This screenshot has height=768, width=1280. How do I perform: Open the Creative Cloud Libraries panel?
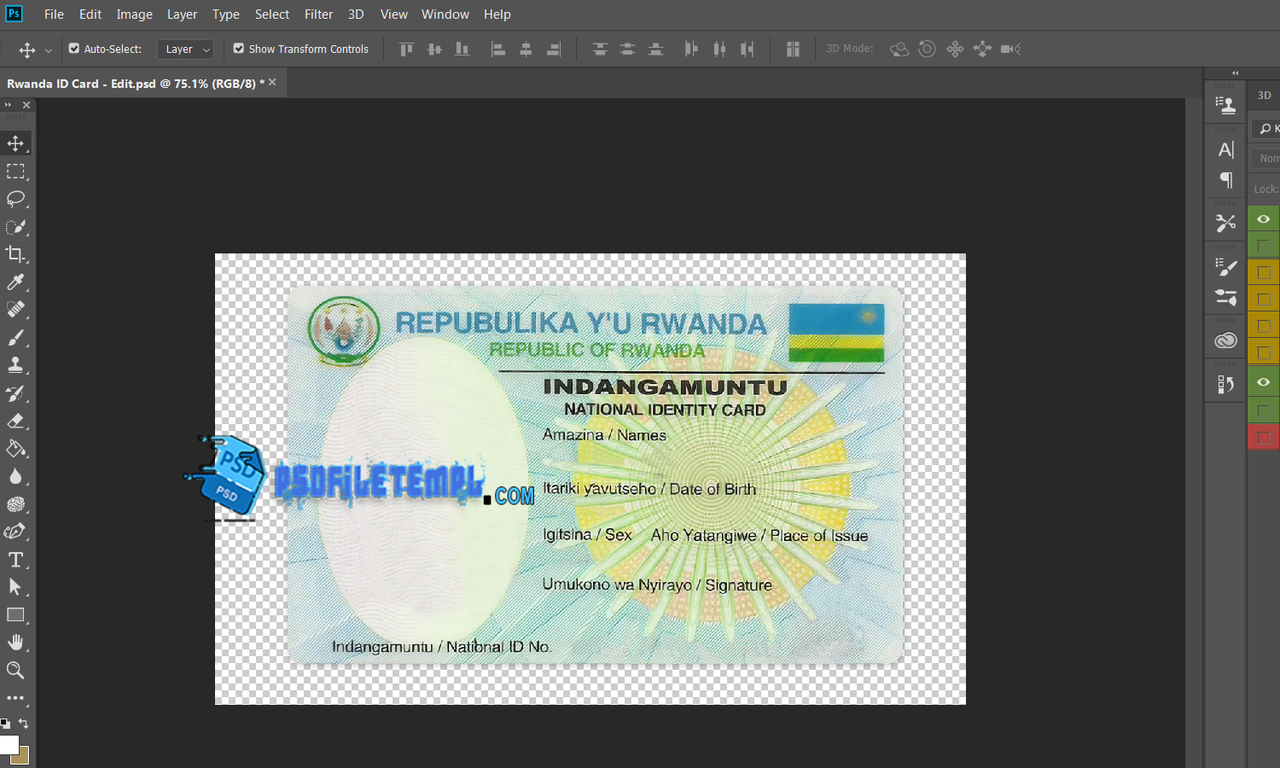pyautogui.click(x=1226, y=341)
